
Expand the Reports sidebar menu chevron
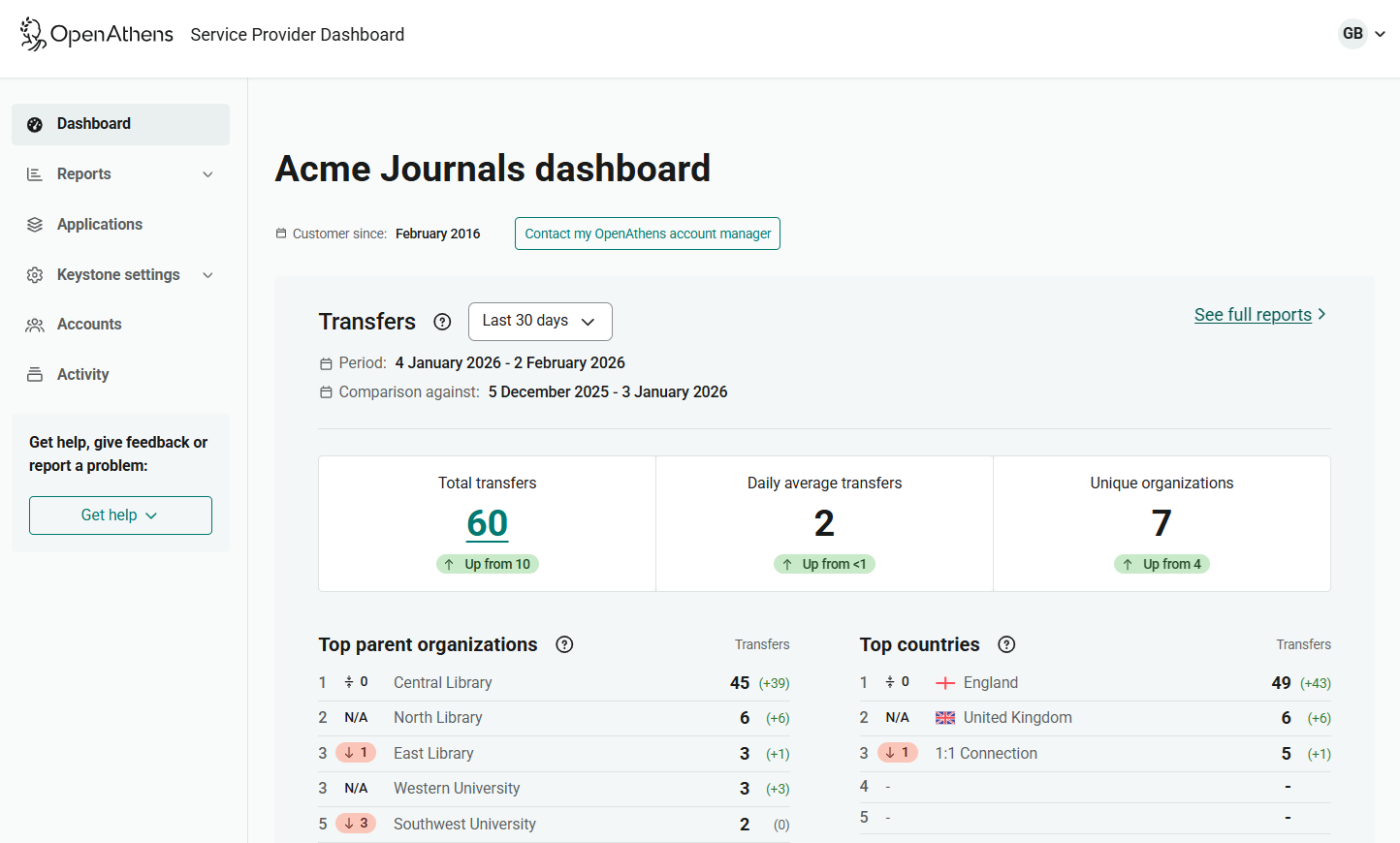click(207, 173)
